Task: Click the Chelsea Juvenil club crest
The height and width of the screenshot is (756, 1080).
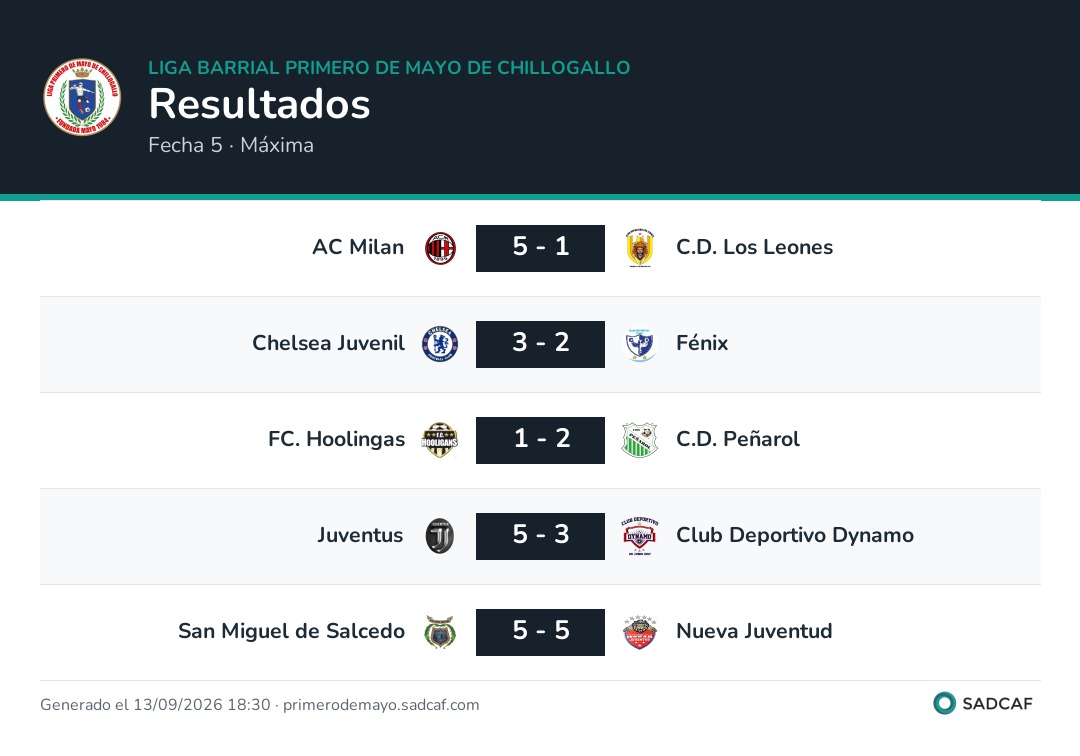Action: coord(440,344)
